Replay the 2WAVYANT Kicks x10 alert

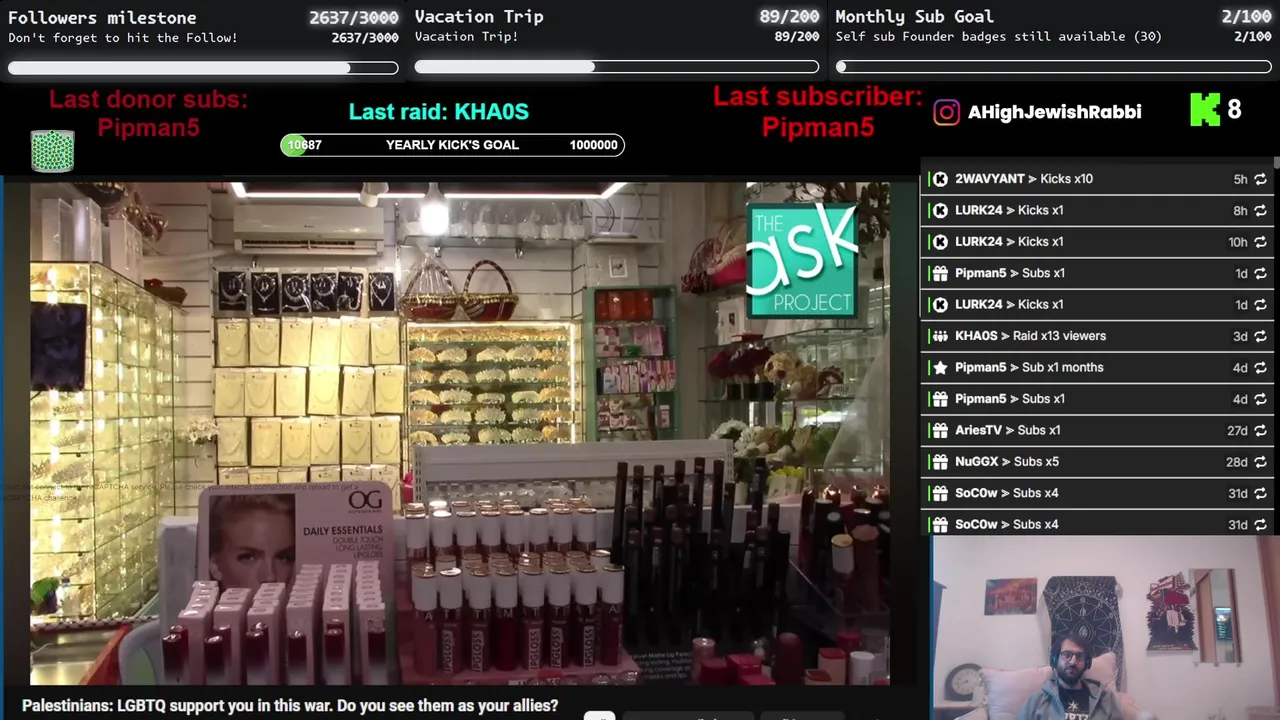coord(1260,179)
